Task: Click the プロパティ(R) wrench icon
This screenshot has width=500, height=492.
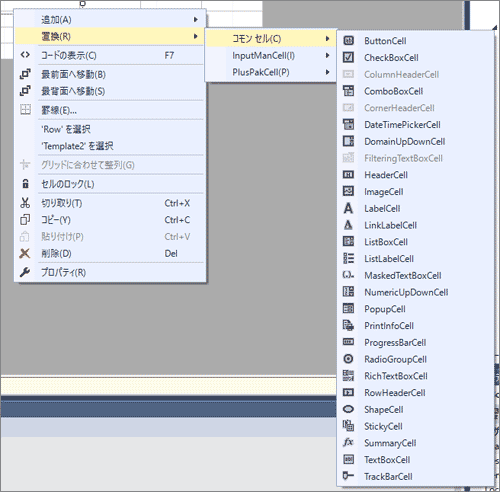Action: point(25,272)
